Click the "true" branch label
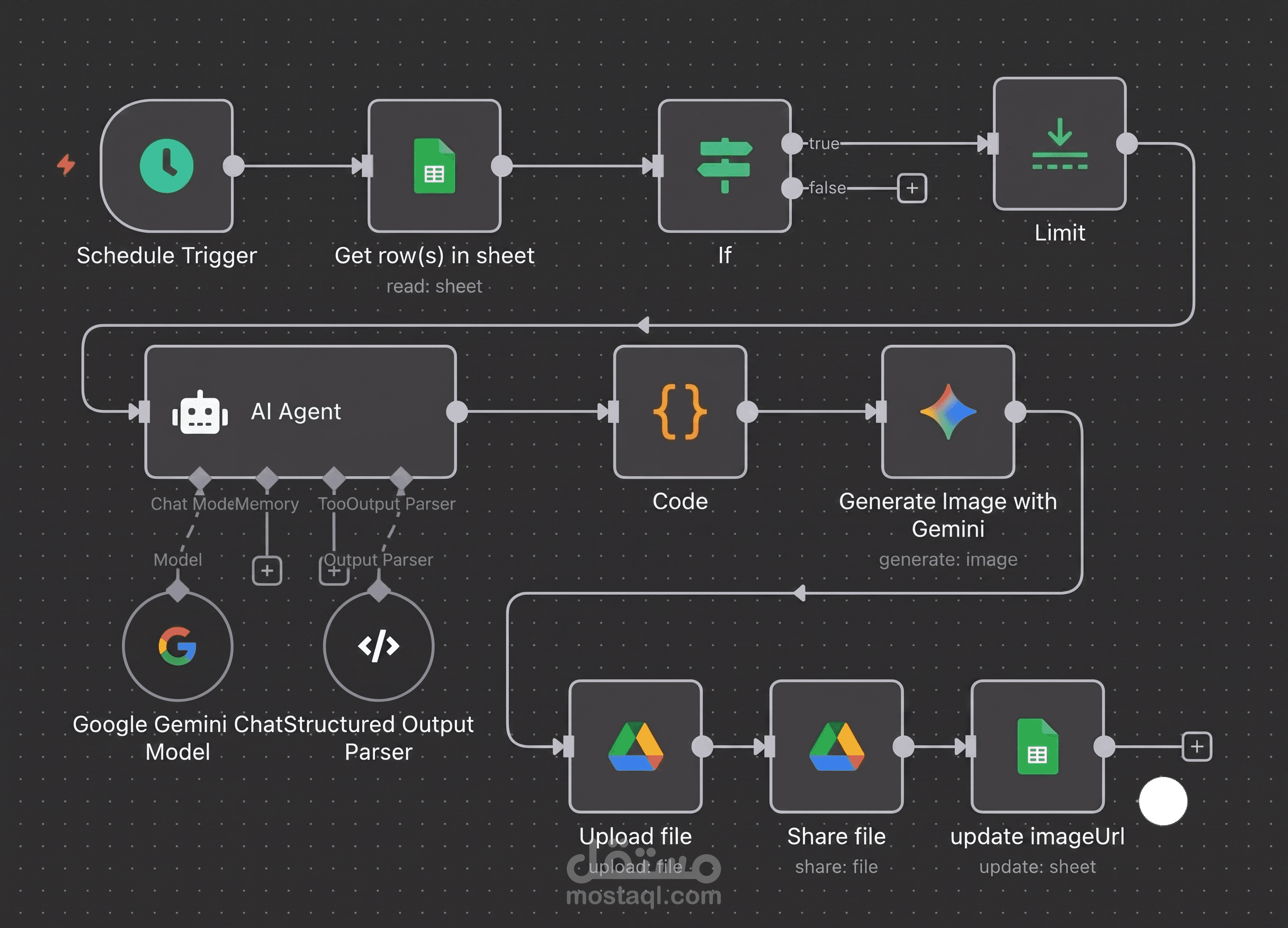The height and width of the screenshot is (928, 1288). [824, 144]
